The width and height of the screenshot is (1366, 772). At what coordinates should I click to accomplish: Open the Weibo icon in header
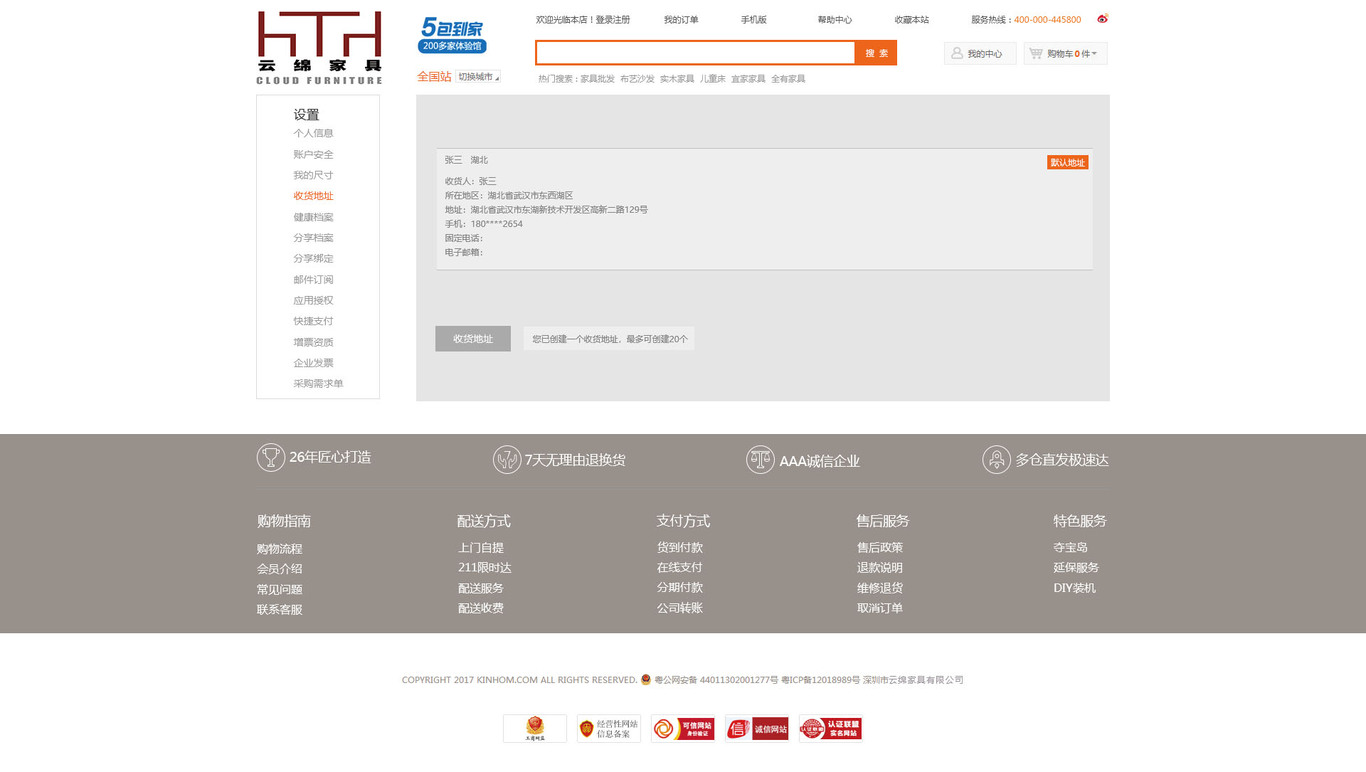pyautogui.click(x=1102, y=19)
